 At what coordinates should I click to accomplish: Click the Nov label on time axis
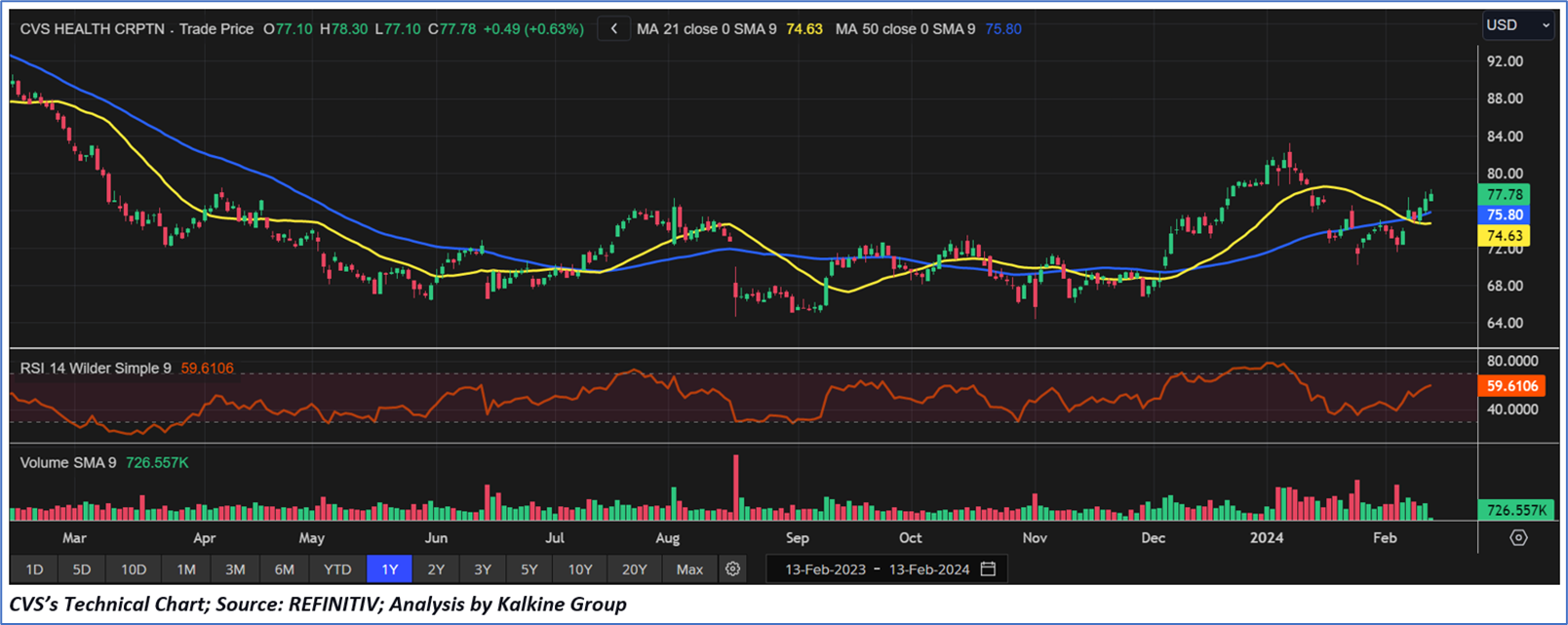(1035, 538)
